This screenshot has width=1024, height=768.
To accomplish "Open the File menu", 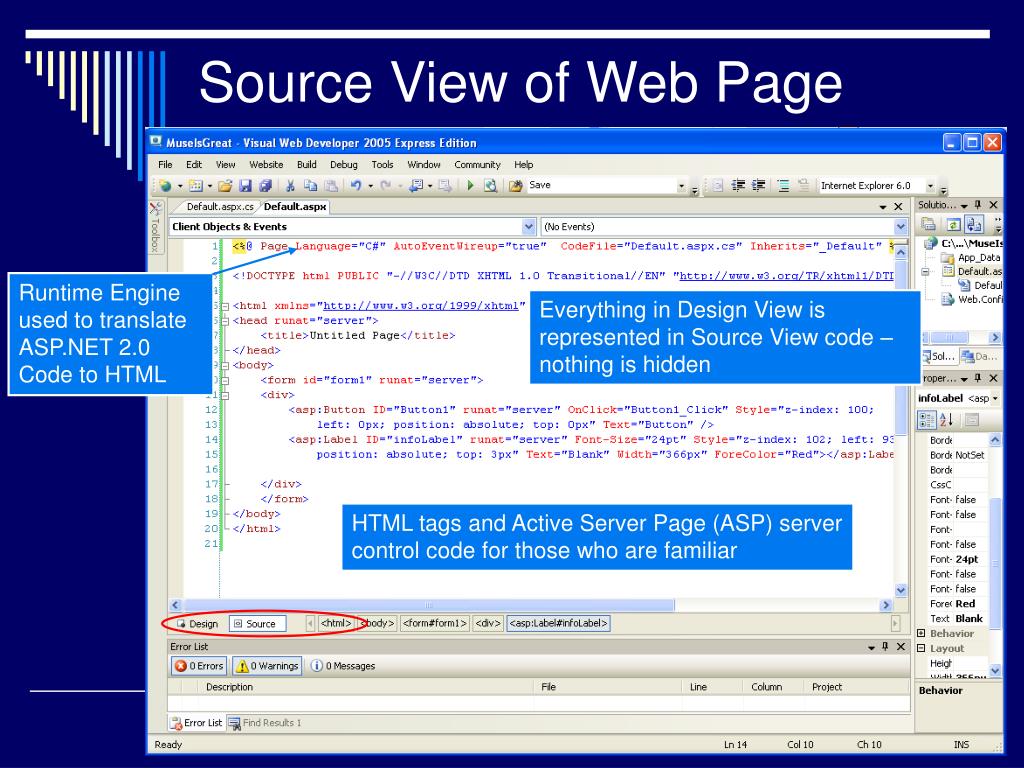I will [165, 165].
